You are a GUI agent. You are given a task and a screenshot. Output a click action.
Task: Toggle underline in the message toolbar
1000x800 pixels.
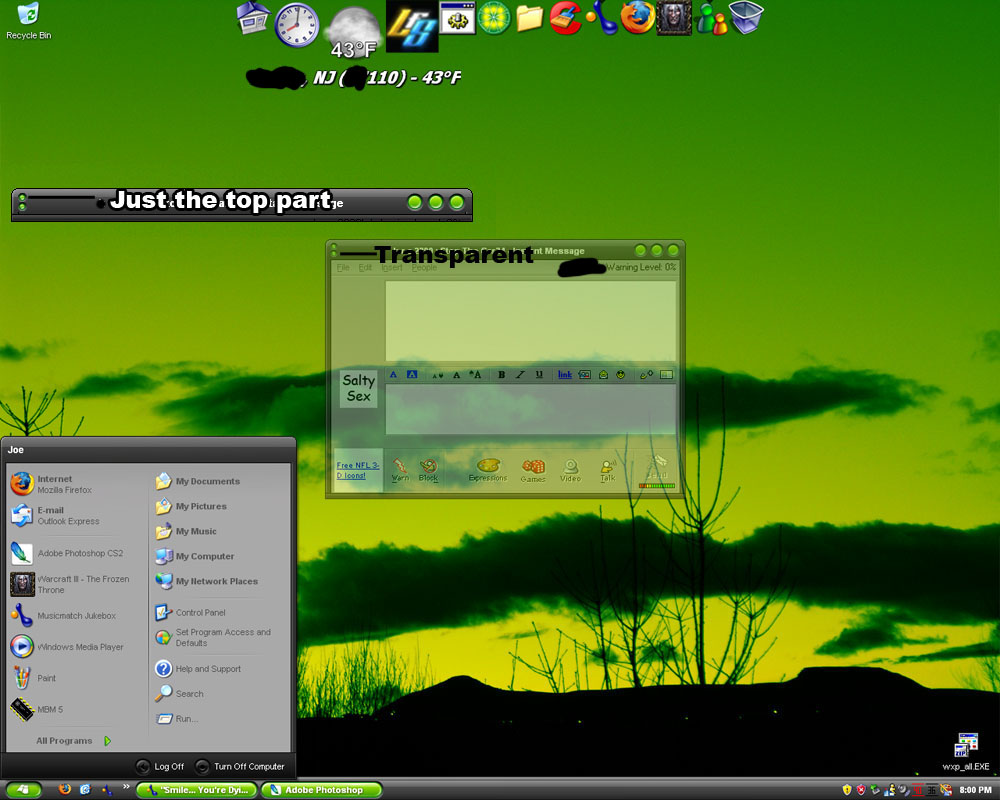(539, 374)
